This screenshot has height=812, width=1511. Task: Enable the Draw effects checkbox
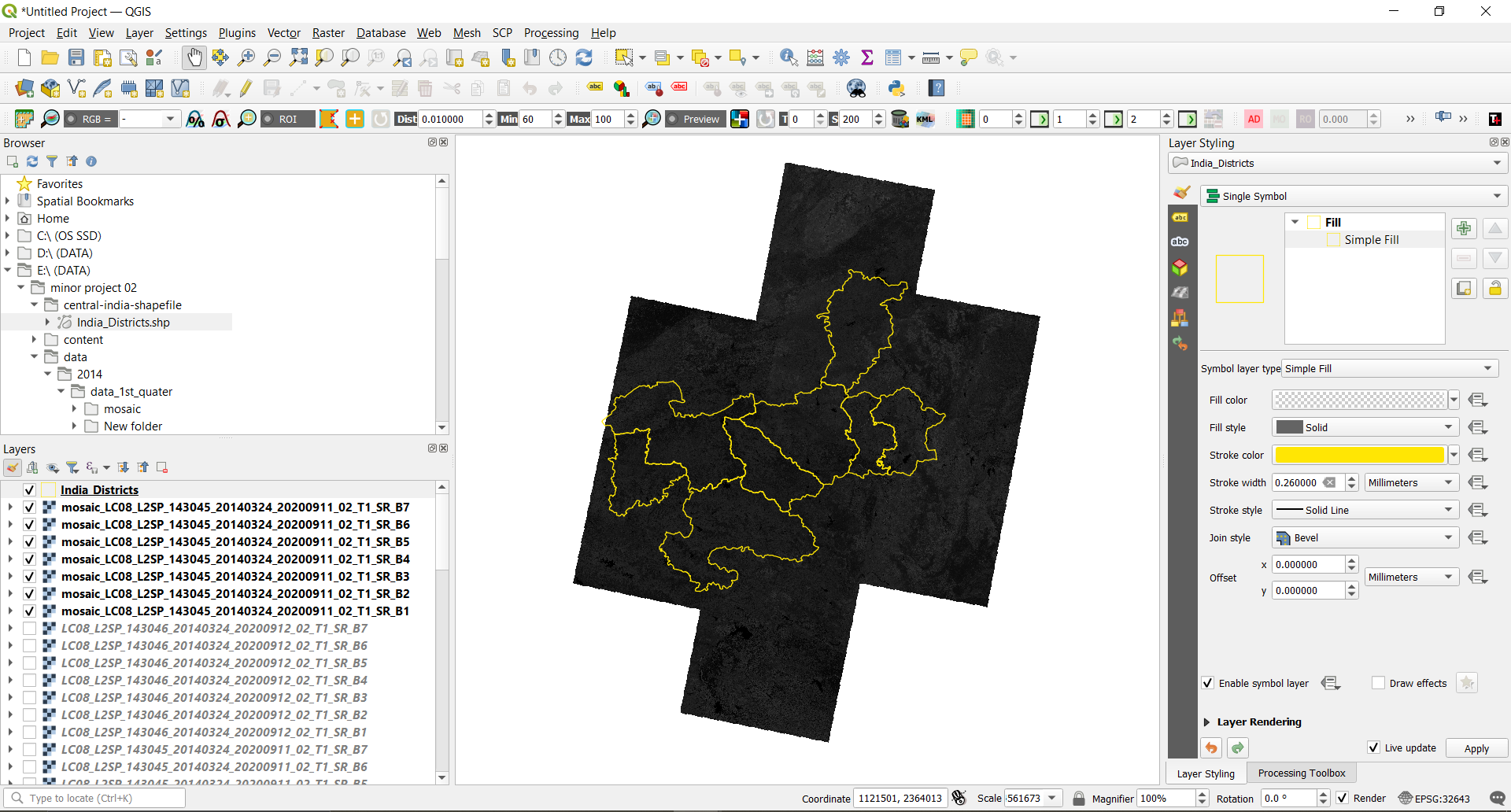pyautogui.click(x=1378, y=683)
